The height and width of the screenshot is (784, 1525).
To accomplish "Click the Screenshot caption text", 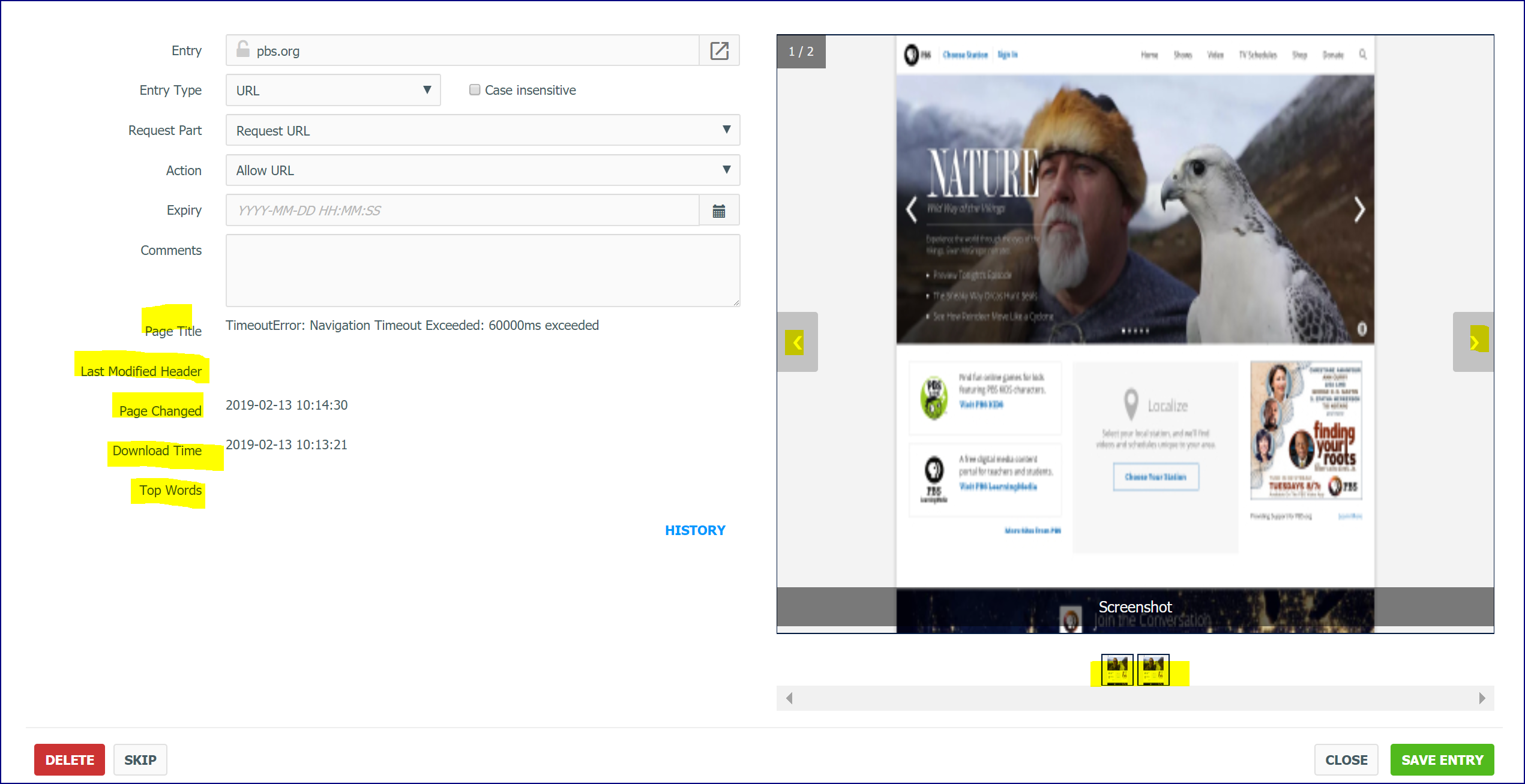I will point(1135,607).
